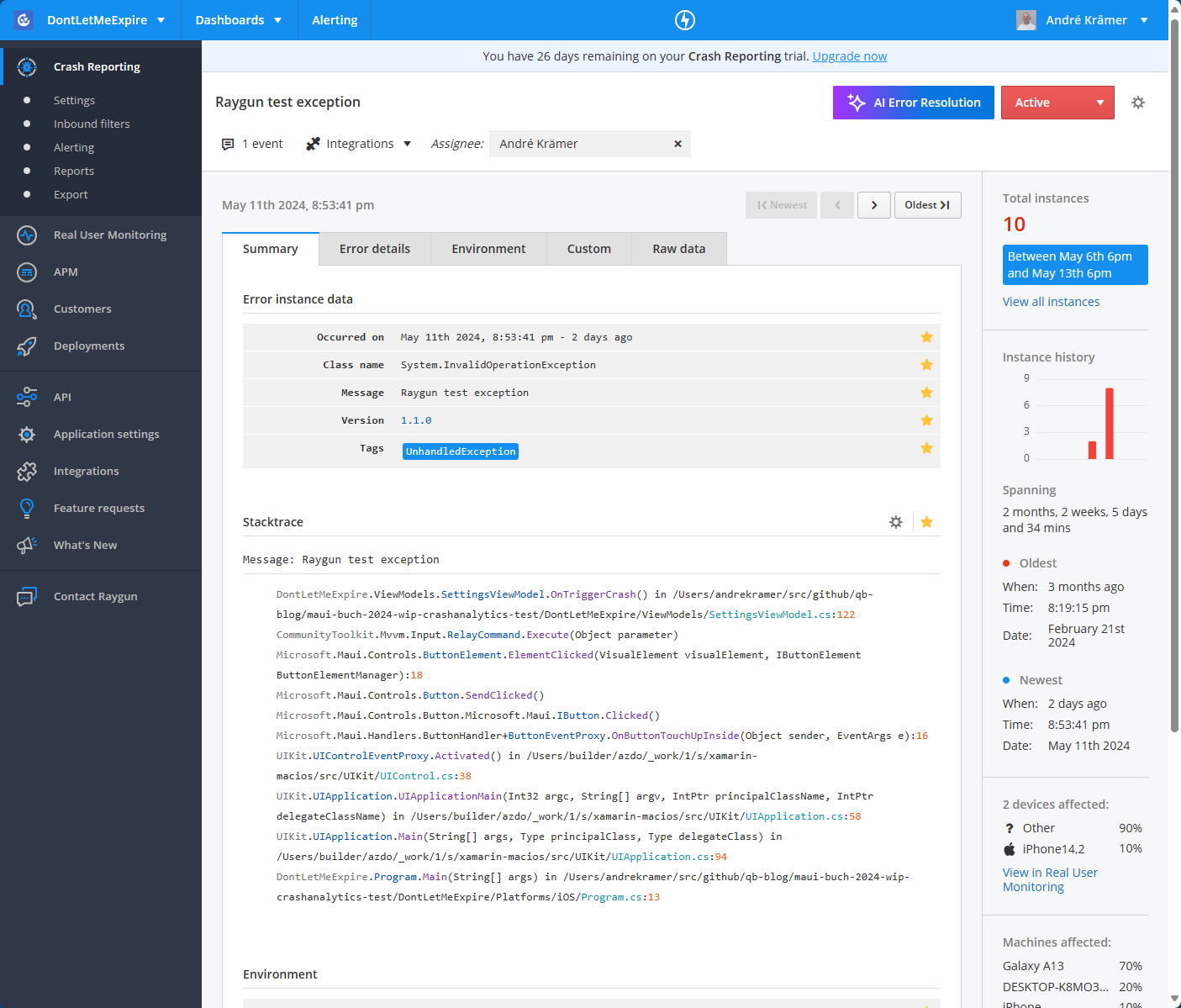Click the Customers sidebar icon
This screenshot has width=1181, height=1008.
[27, 309]
